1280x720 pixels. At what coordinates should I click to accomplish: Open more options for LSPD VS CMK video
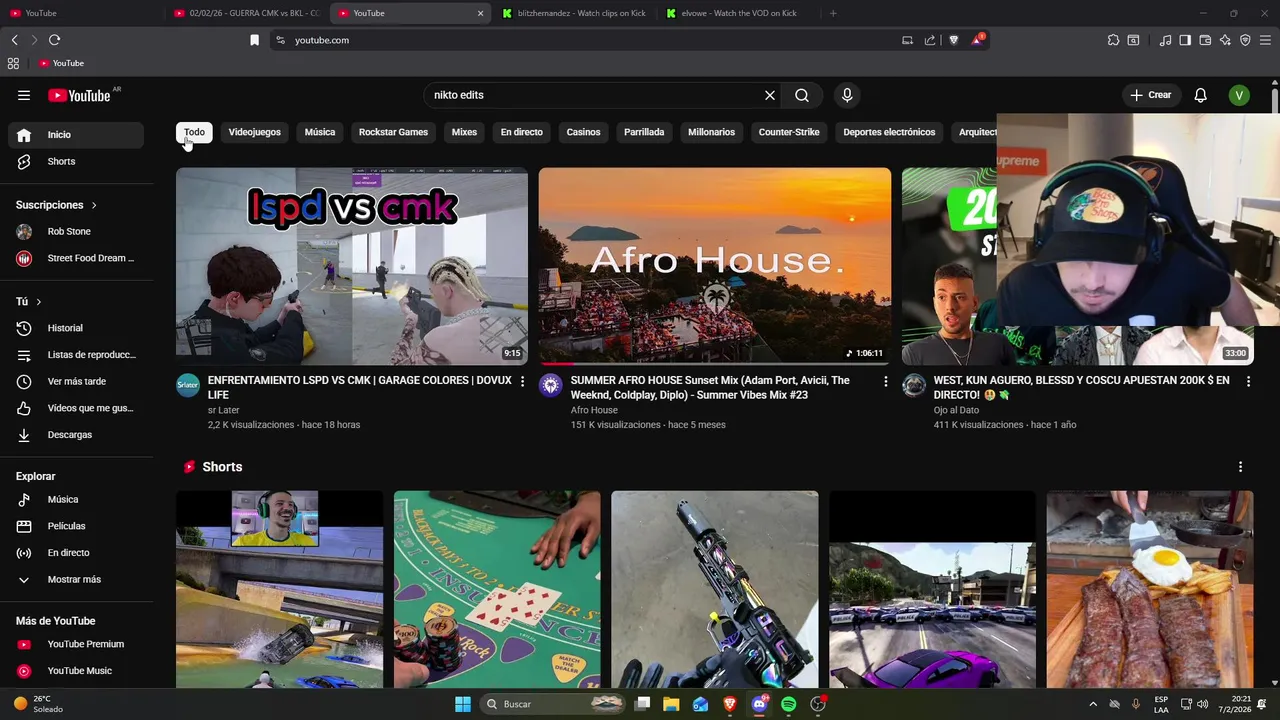coord(522,381)
